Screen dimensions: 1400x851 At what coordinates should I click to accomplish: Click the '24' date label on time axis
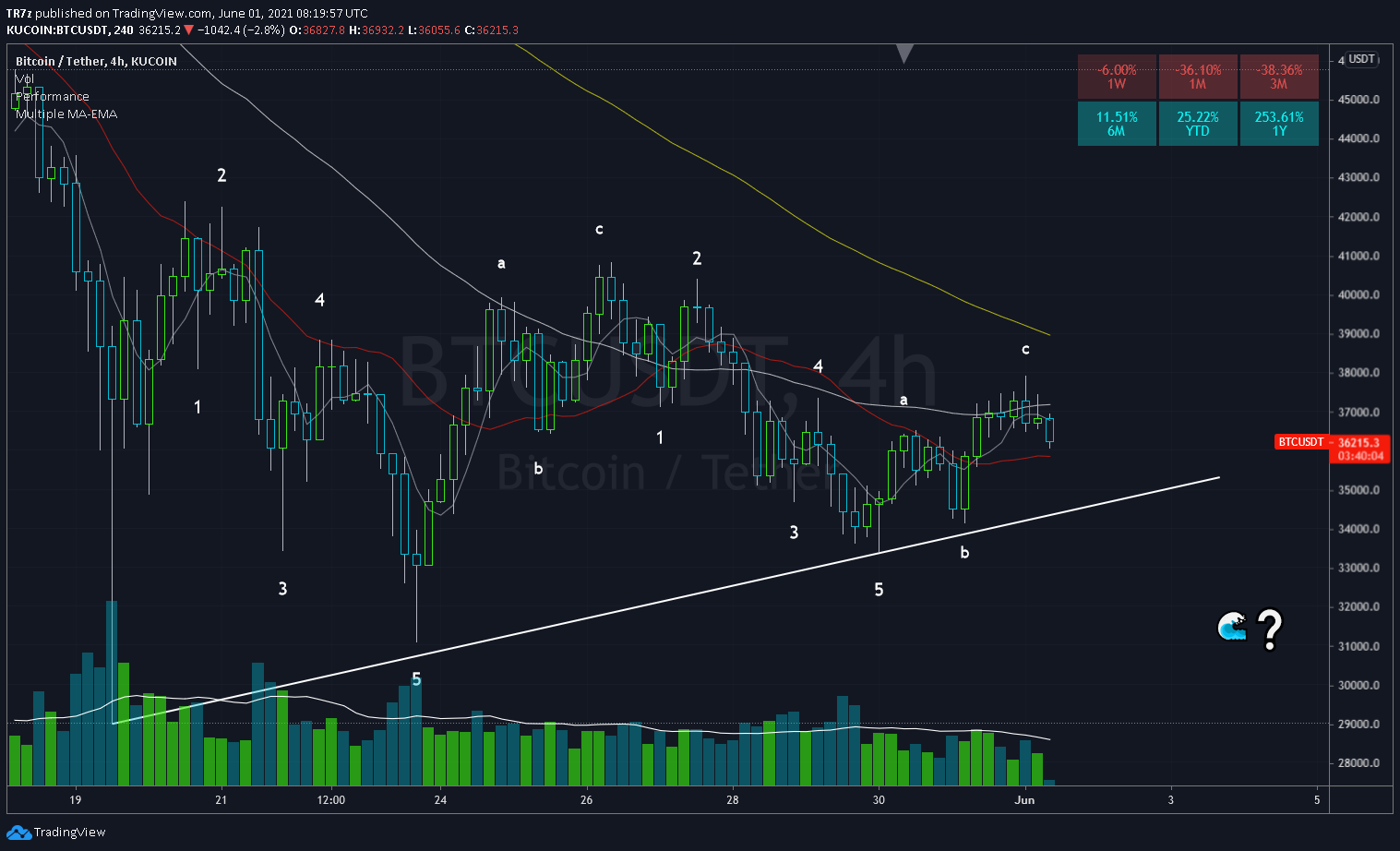tap(440, 800)
